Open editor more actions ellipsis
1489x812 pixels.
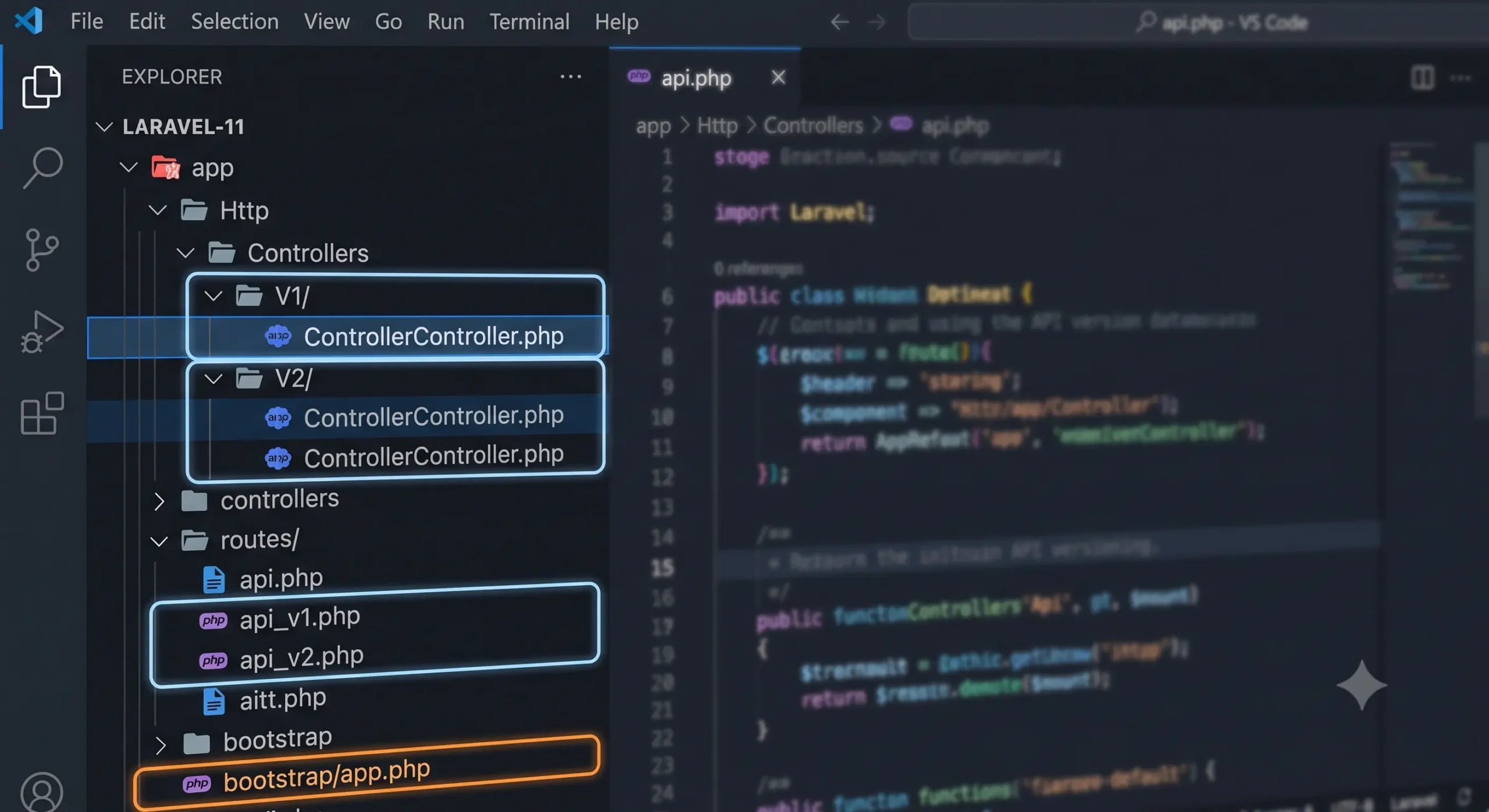[x=1460, y=77]
